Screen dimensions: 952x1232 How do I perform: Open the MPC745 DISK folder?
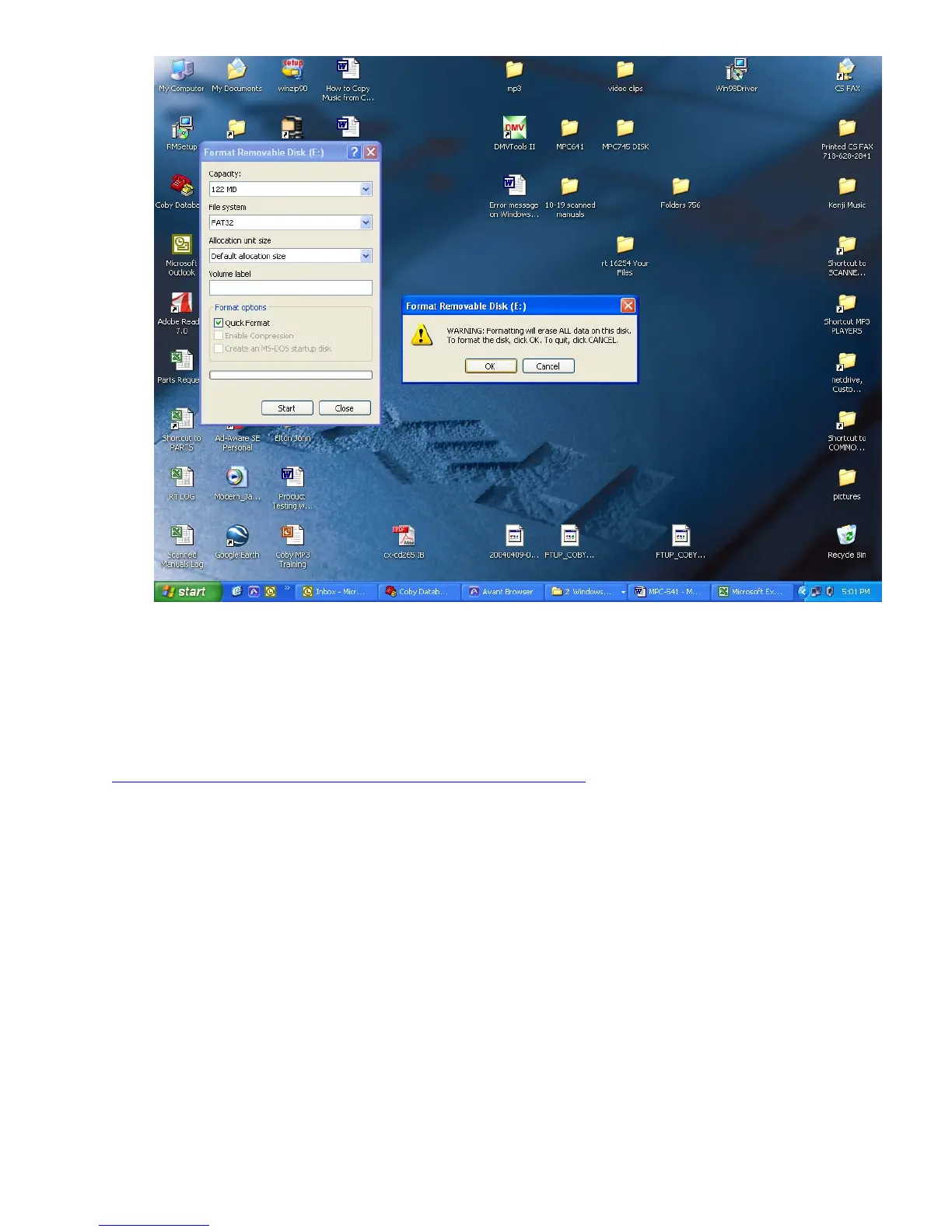pos(625,134)
